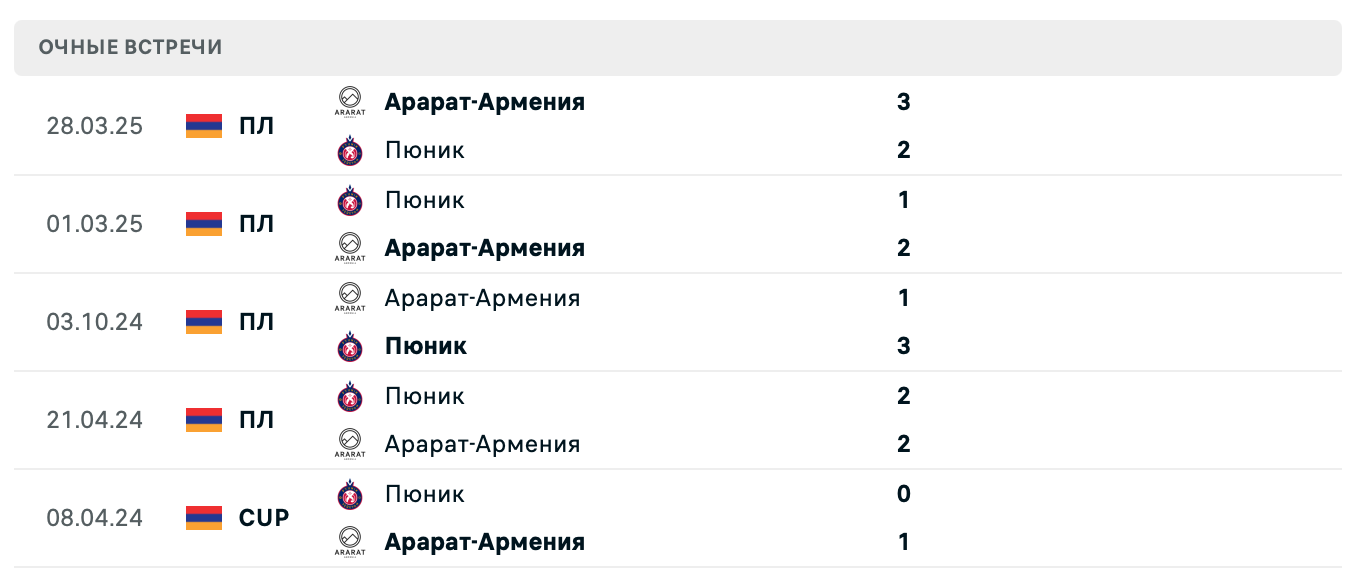Select the Pyunik logo in the 03.10.24 match
This screenshot has height=586, width=1356.
point(348,346)
